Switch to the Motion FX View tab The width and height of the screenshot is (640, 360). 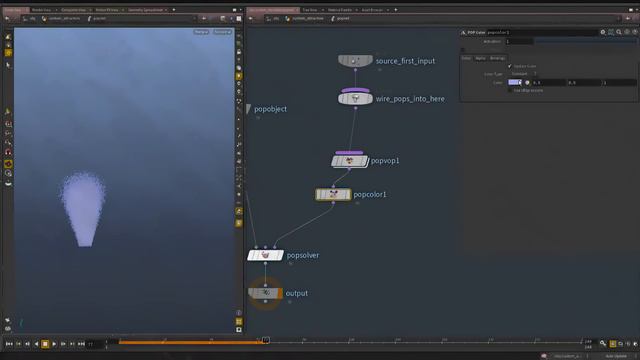(x=107, y=10)
